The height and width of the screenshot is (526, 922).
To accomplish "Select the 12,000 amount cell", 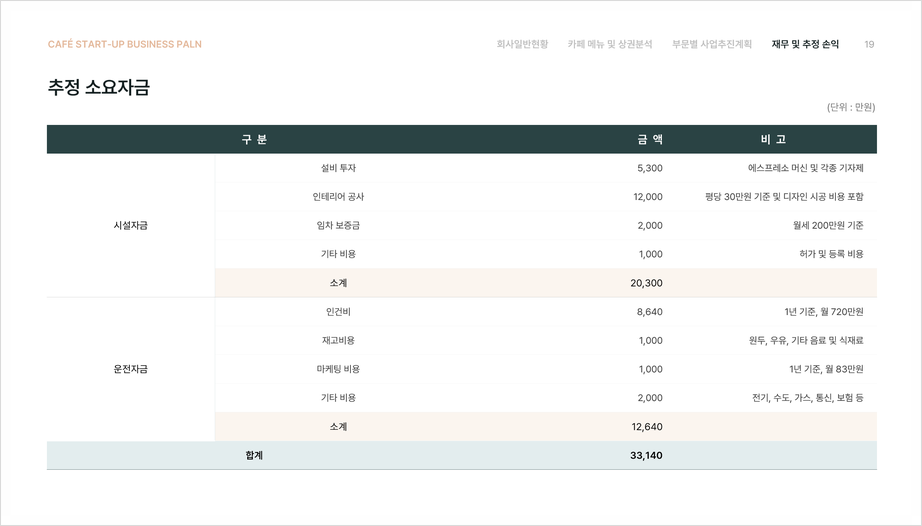I will tap(648, 197).
